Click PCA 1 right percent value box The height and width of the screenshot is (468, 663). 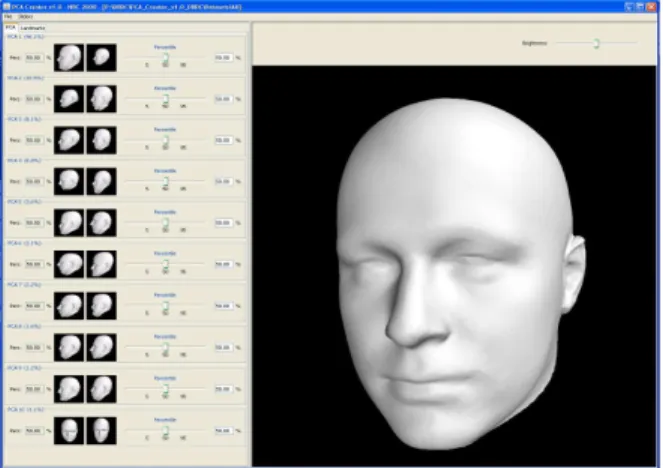coord(223,57)
